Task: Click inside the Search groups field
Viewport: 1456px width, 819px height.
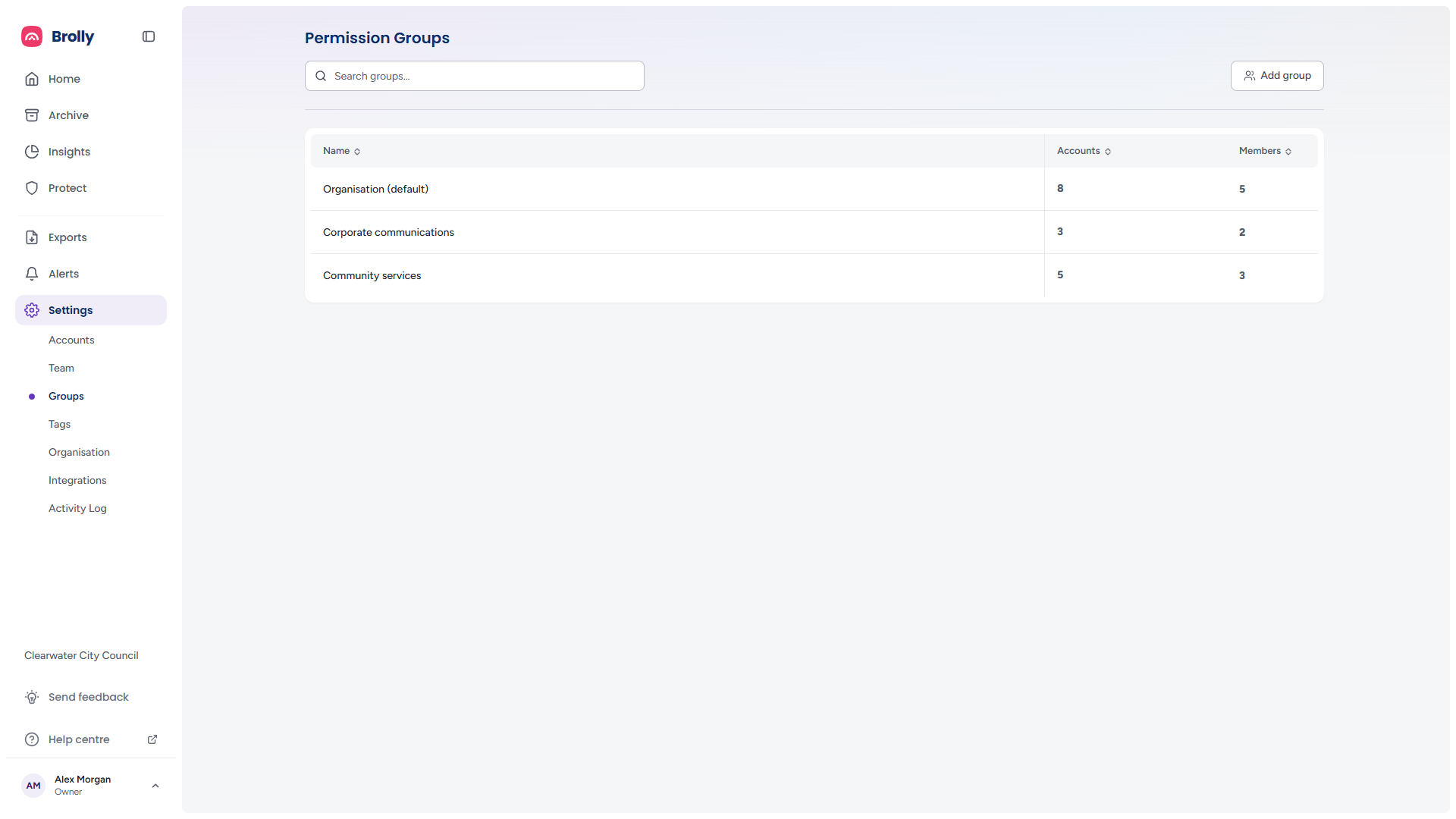Action: coord(475,76)
